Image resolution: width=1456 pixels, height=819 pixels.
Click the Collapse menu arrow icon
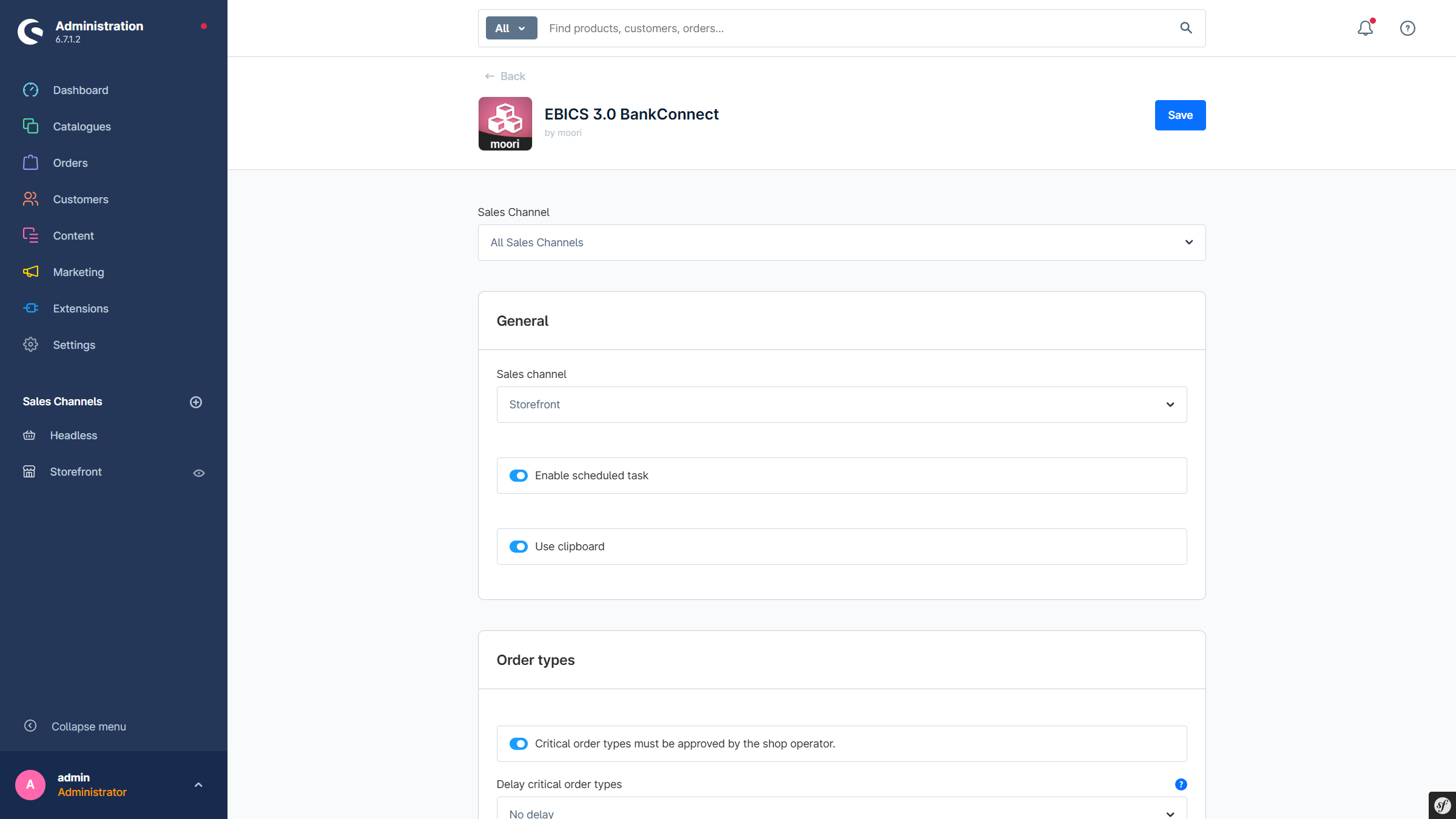(x=30, y=726)
